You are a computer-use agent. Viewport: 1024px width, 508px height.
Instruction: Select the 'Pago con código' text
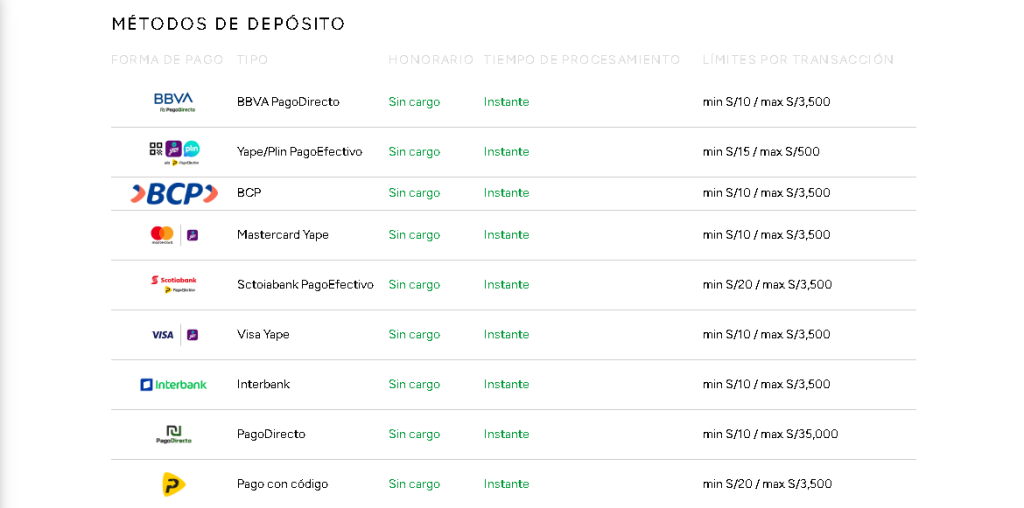tap(282, 484)
